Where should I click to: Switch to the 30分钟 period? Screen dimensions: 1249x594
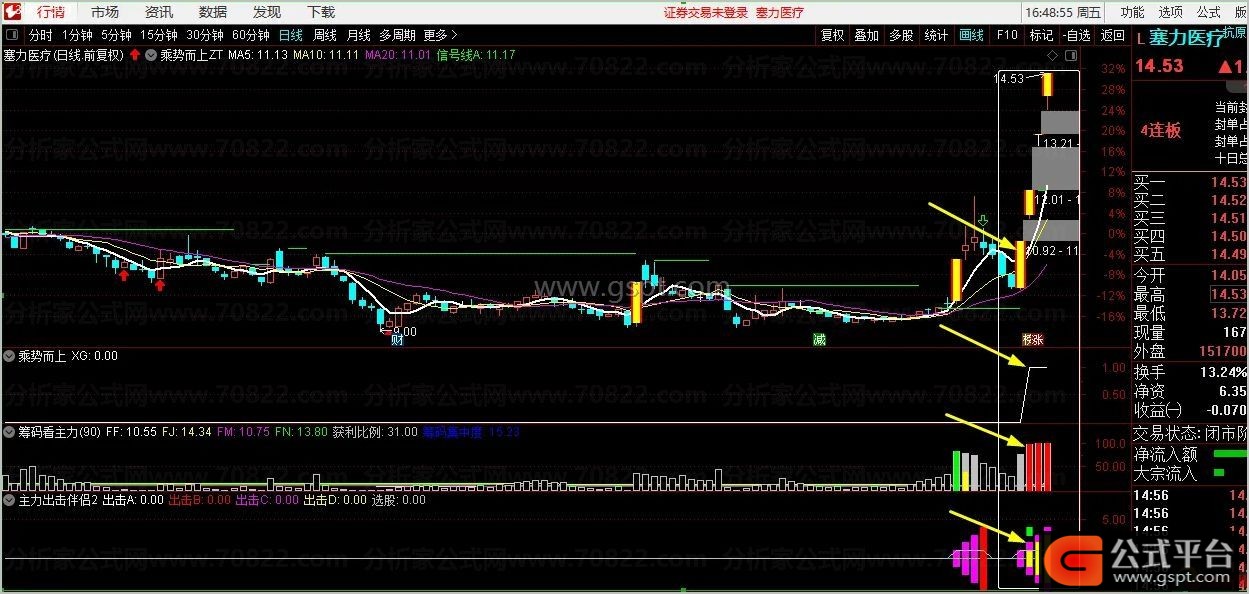pos(204,35)
